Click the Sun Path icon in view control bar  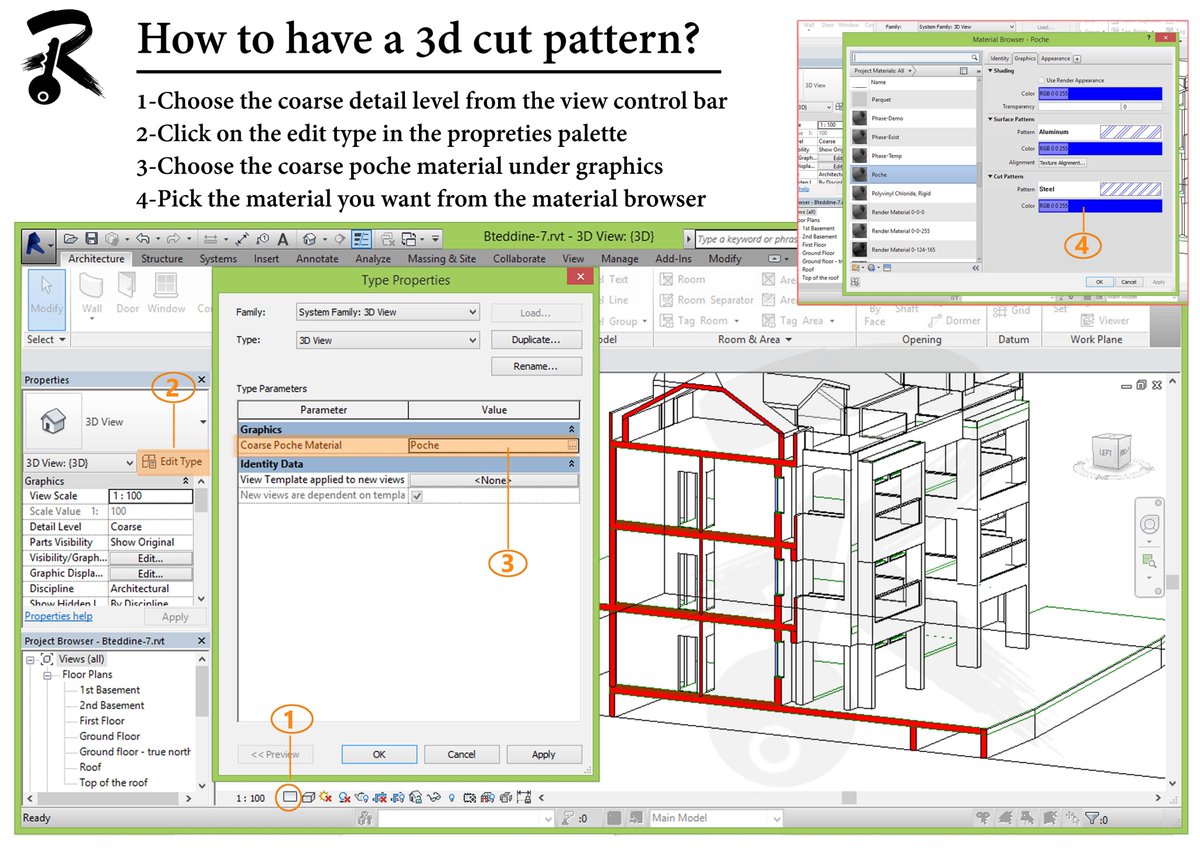[x=326, y=797]
